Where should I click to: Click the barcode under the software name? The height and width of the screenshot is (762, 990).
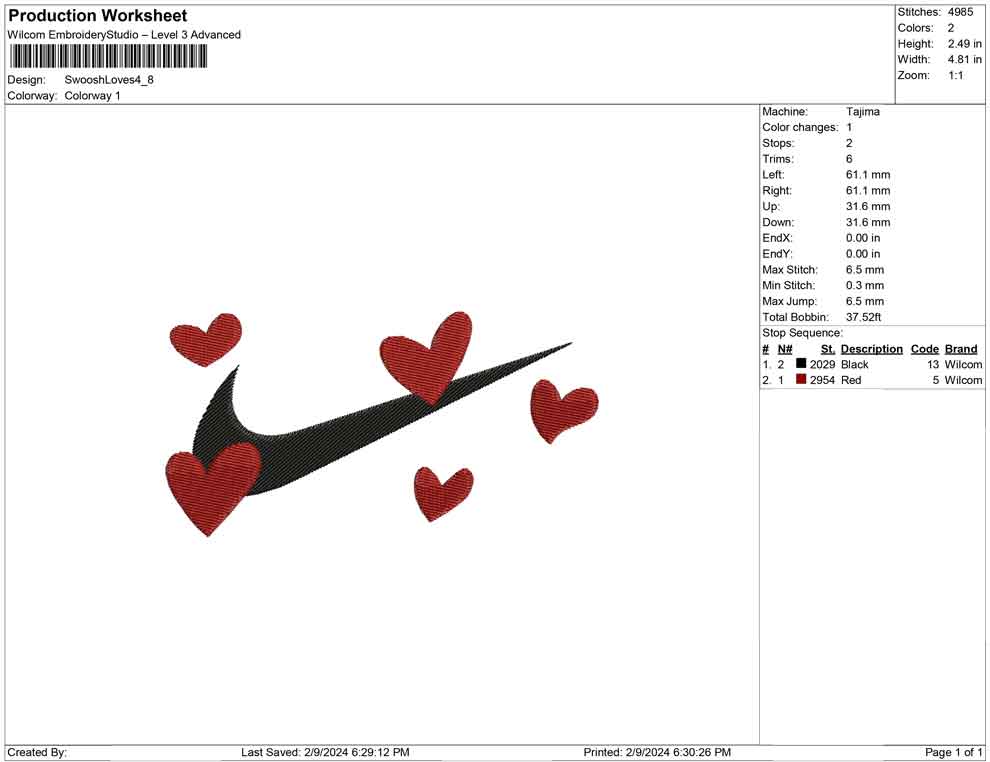tap(107, 57)
